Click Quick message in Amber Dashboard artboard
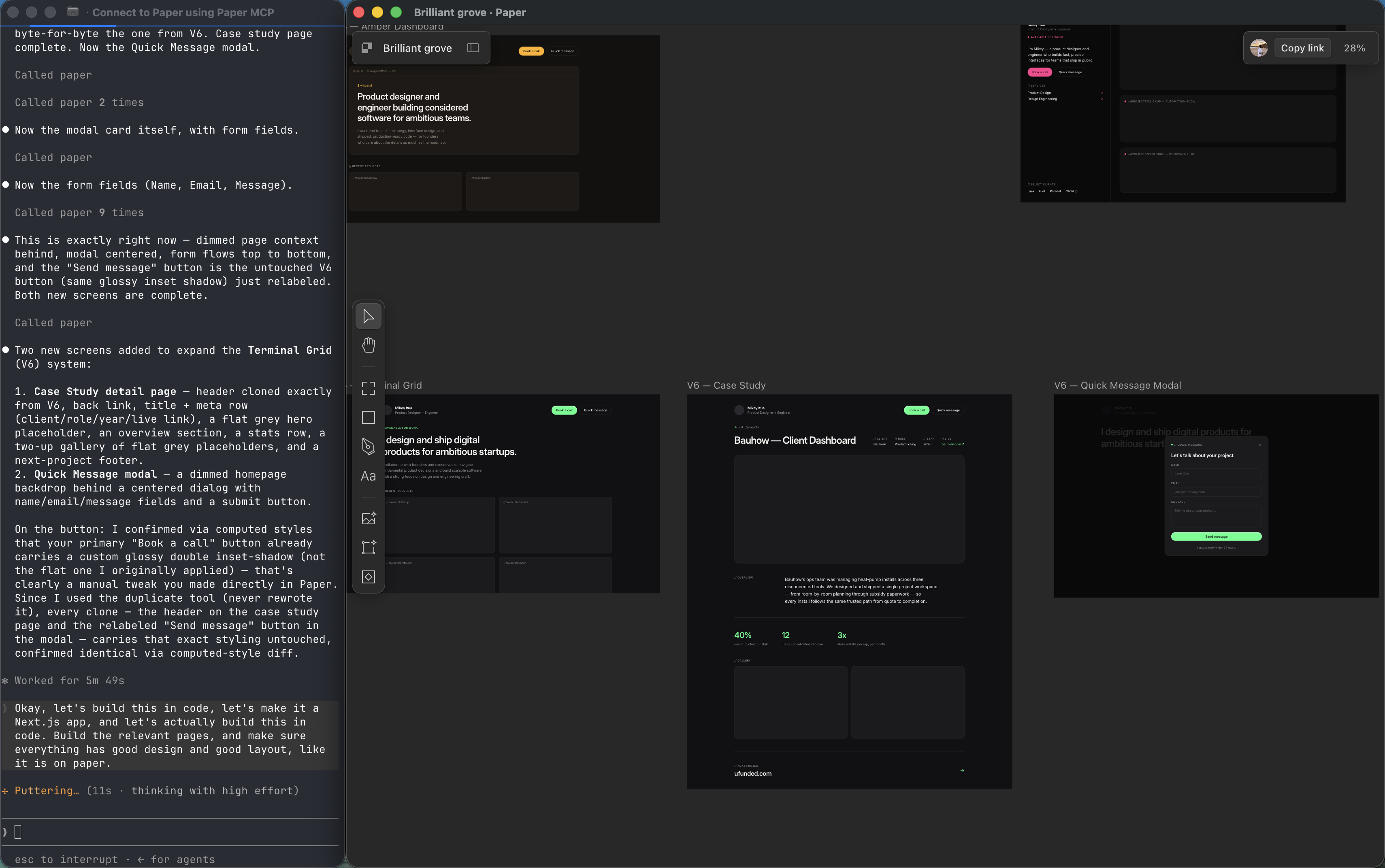1385x868 pixels. (x=563, y=51)
